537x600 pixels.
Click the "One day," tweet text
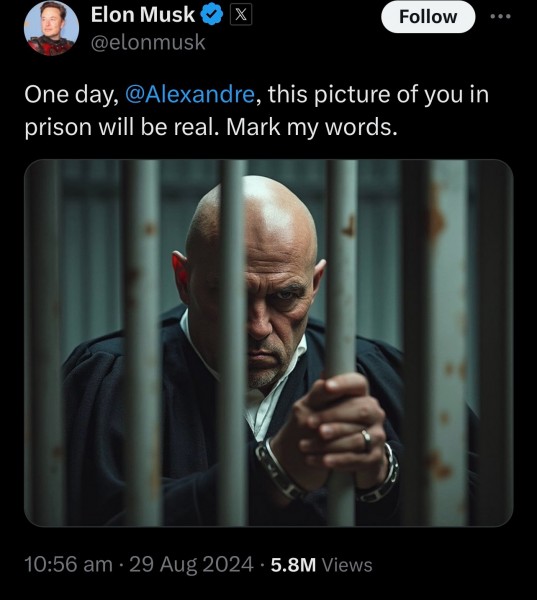click(72, 95)
